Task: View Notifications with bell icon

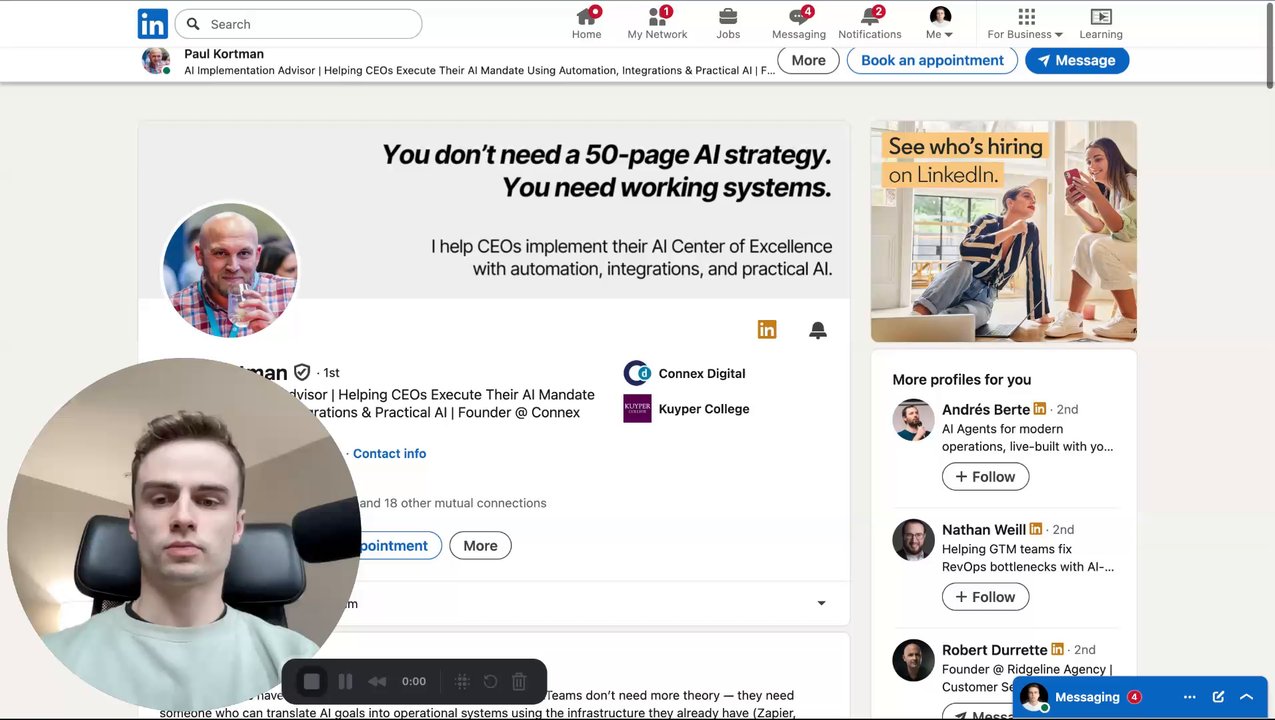Action: pyautogui.click(x=869, y=23)
